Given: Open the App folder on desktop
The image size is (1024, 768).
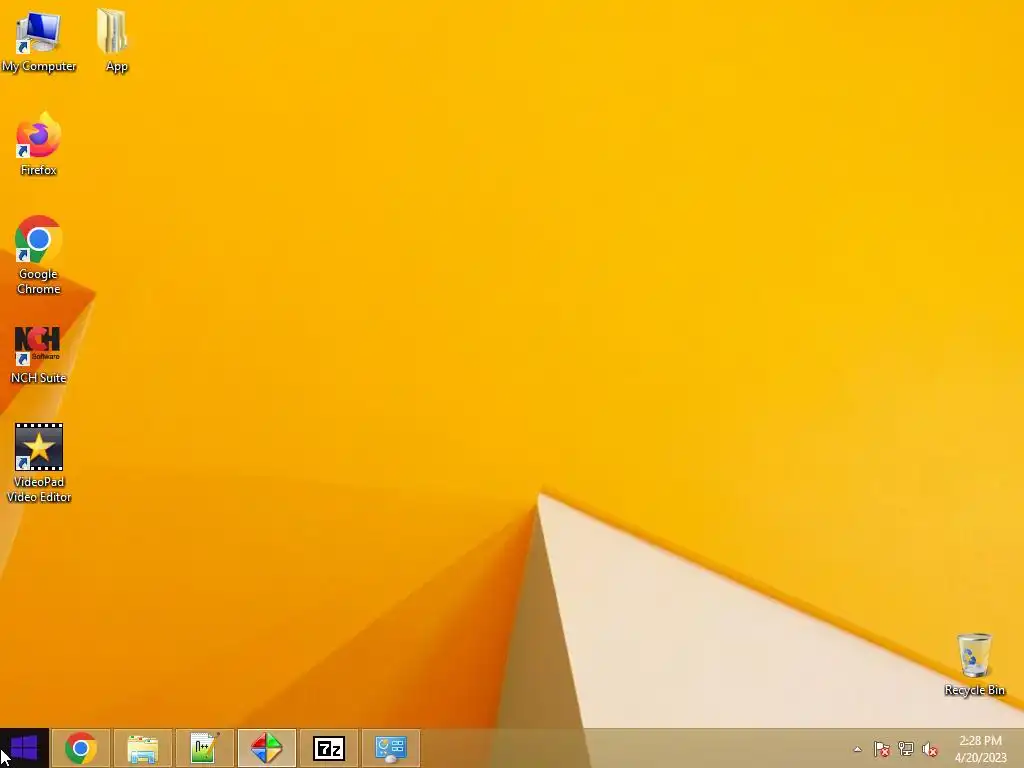Looking at the screenshot, I should [x=116, y=40].
